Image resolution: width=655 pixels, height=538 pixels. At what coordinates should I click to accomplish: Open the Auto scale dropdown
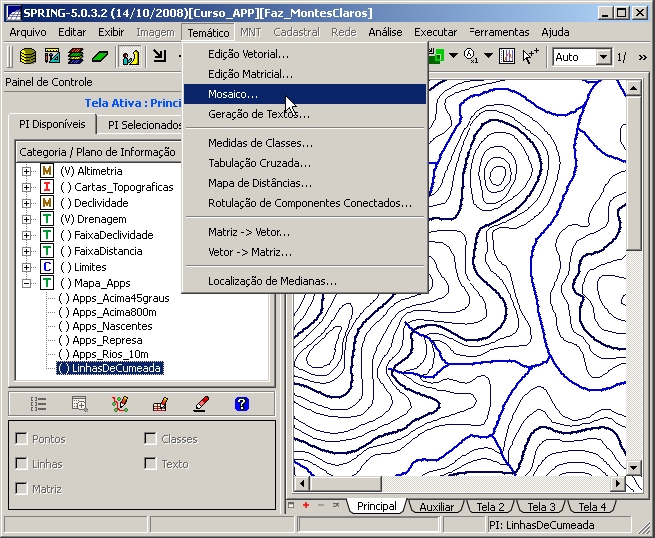pos(603,57)
